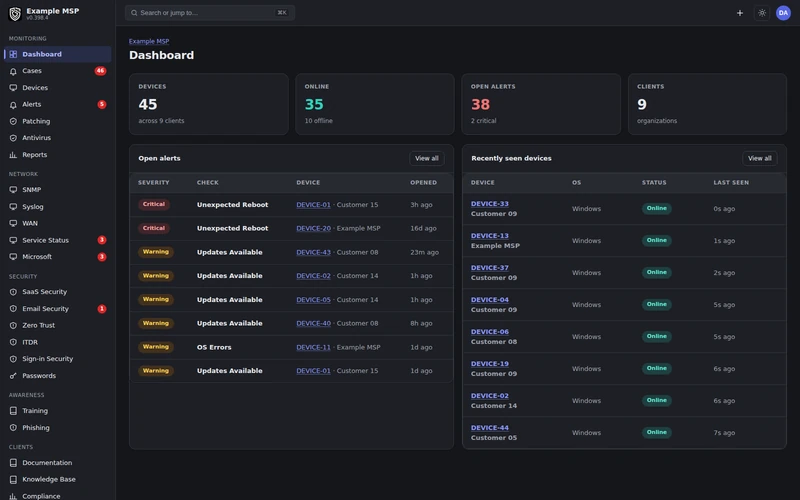Click the SNMP monitor icon
800x500 pixels.
coord(13,190)
